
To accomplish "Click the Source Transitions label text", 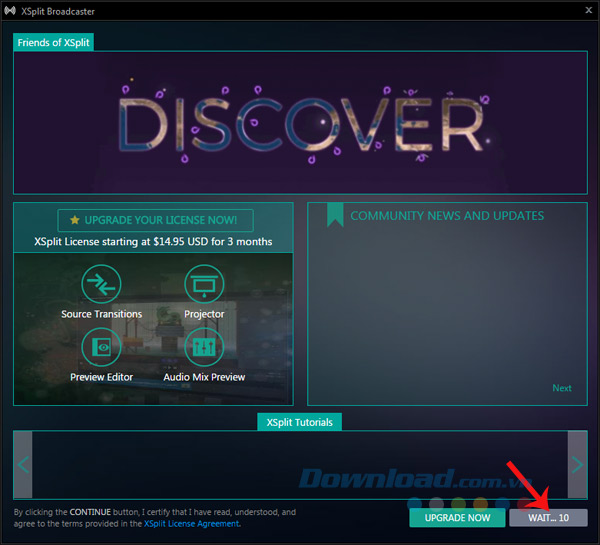I will click(101, 314).
